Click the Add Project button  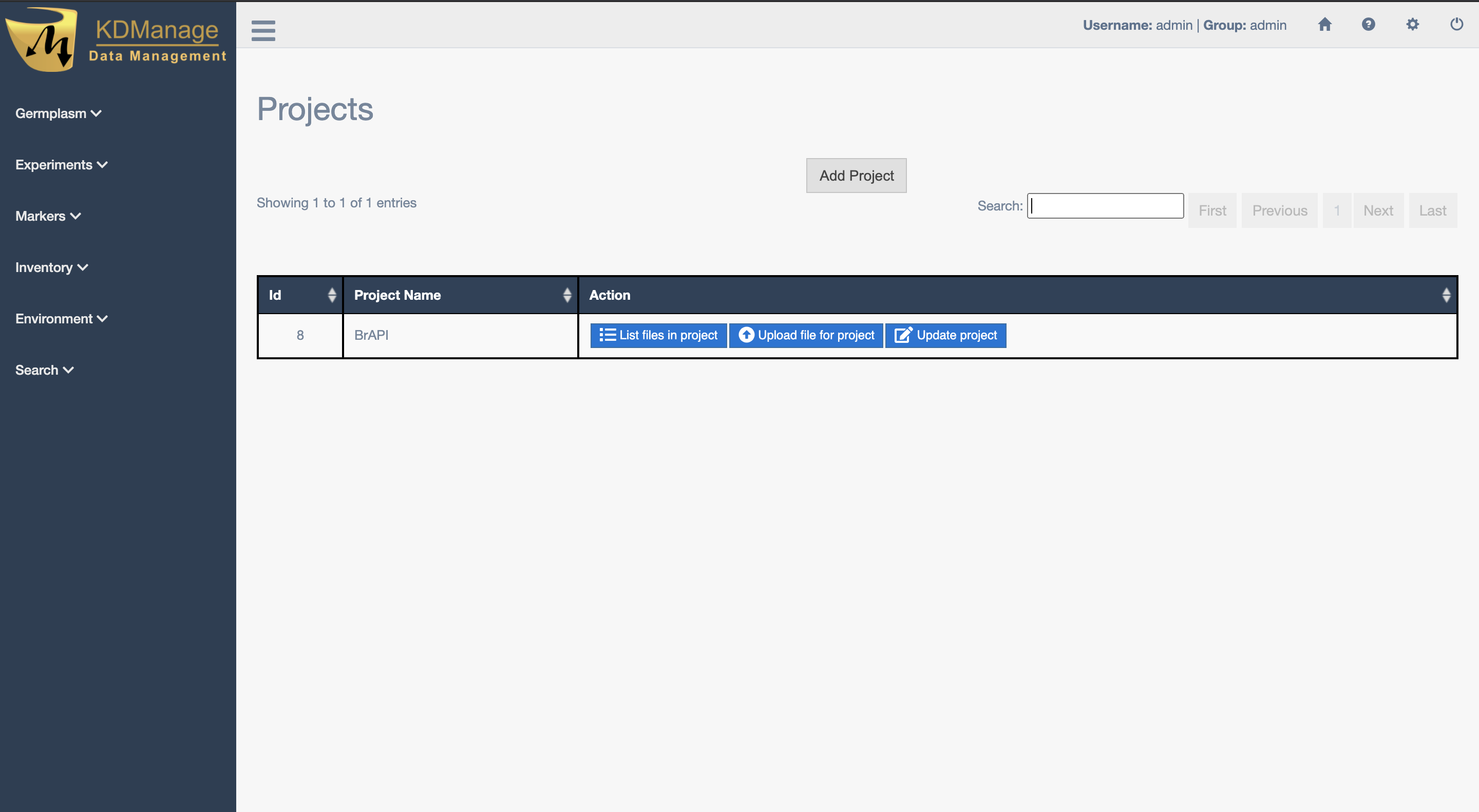pyautogui.click(x=856, y=176)
